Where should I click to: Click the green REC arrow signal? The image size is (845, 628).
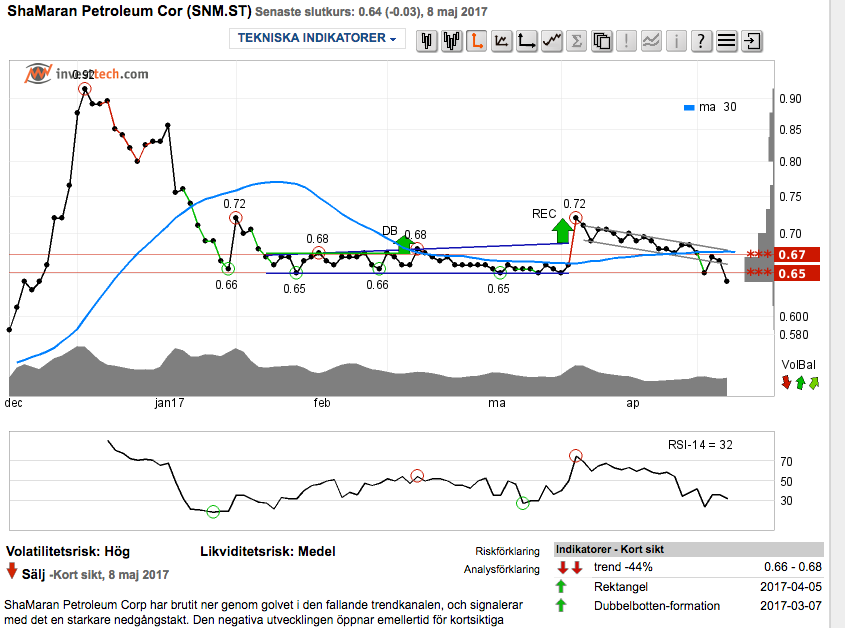(x=563, y=230)
